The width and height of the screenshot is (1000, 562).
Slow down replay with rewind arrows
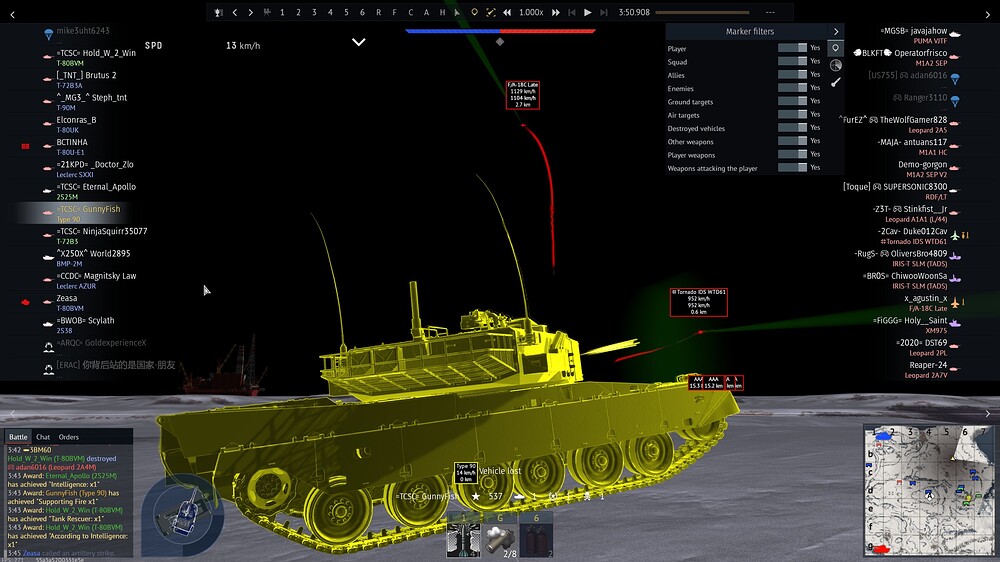(x=507, y=12)
